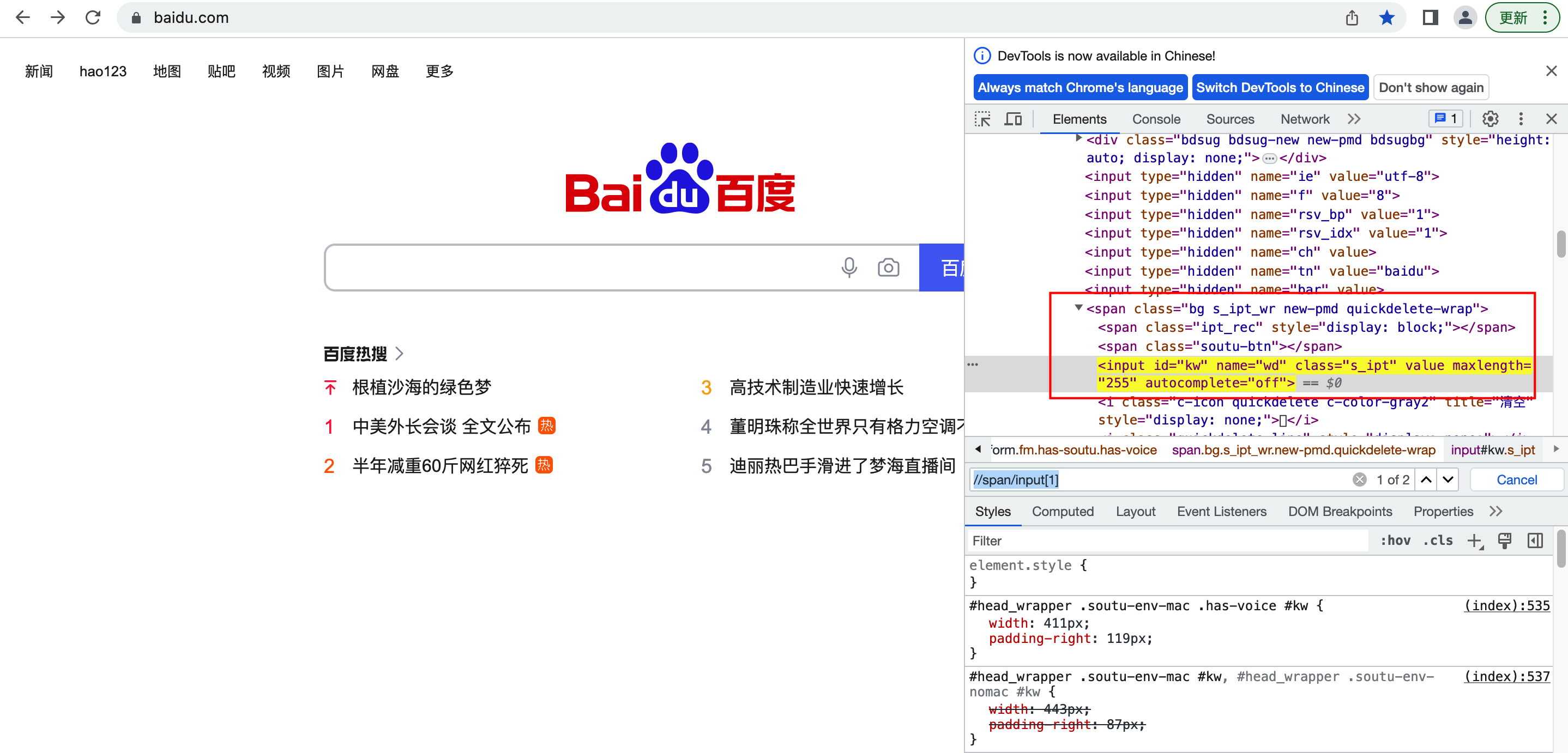Click Switch DevTools to Chinese button
The height and width of the screenshot is (753, 1568).
click(x=1280, y=88)
